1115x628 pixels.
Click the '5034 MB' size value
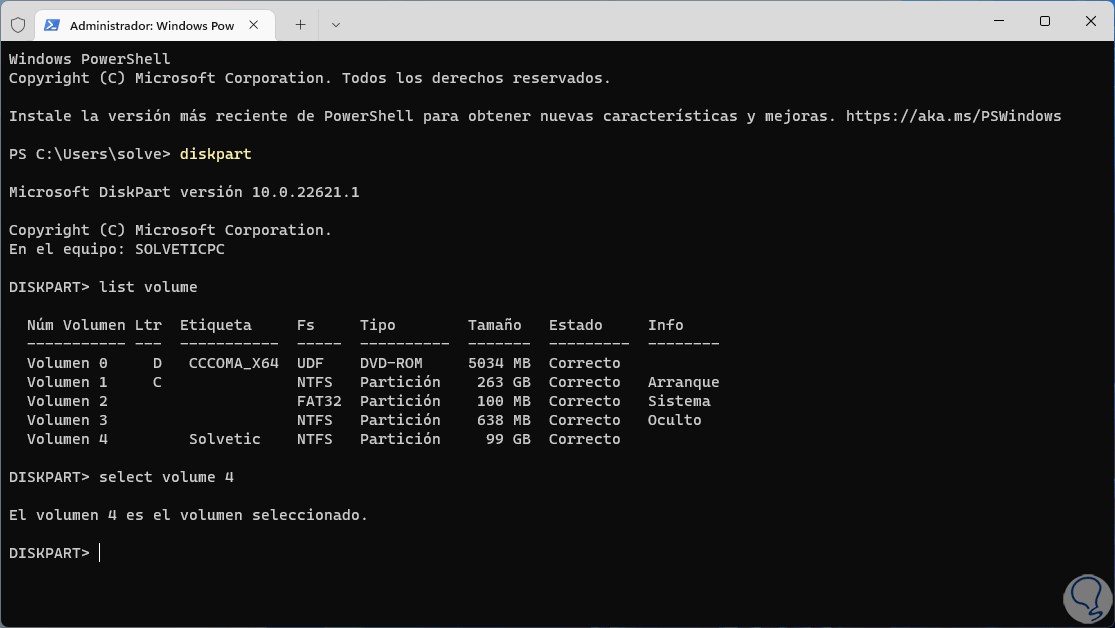[499, 363]
